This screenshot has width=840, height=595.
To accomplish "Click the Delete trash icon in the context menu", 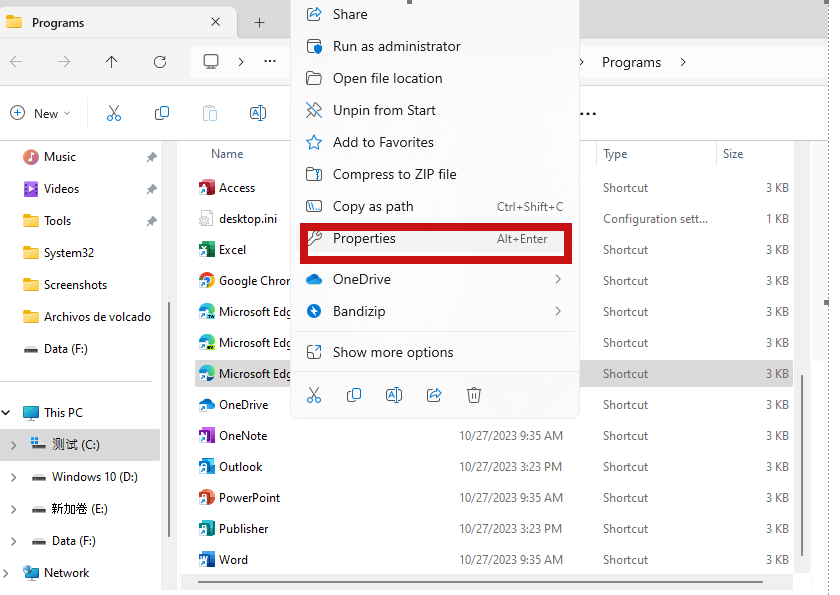I will [x=474, y=395].
